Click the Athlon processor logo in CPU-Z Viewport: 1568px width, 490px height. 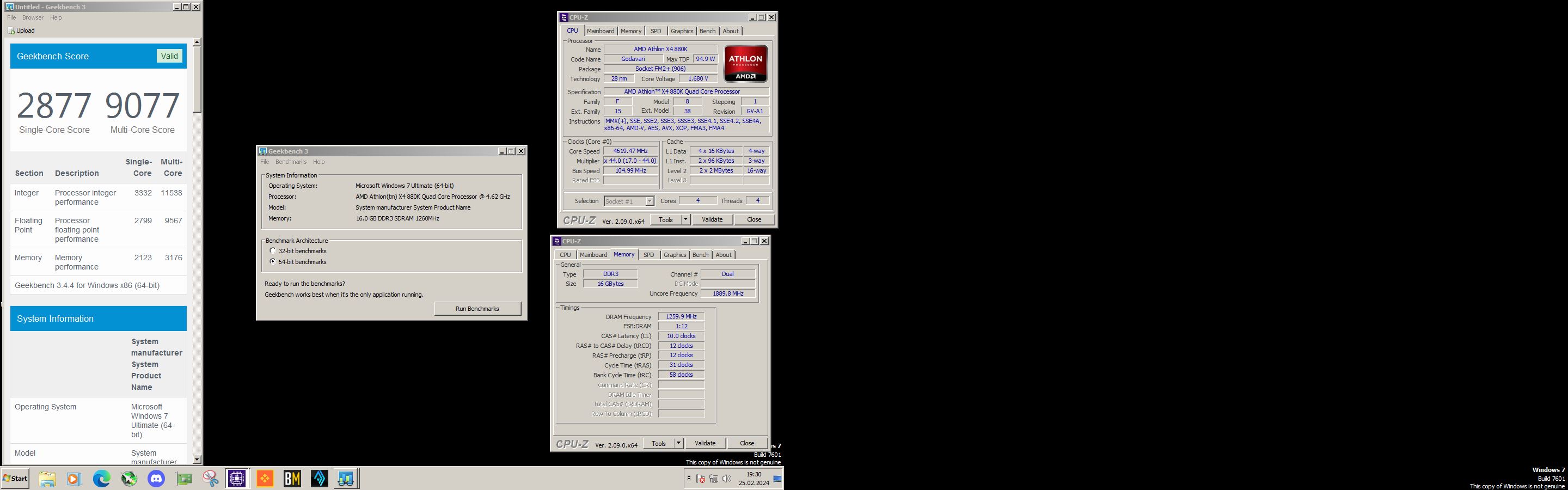(x=746, y=63)
